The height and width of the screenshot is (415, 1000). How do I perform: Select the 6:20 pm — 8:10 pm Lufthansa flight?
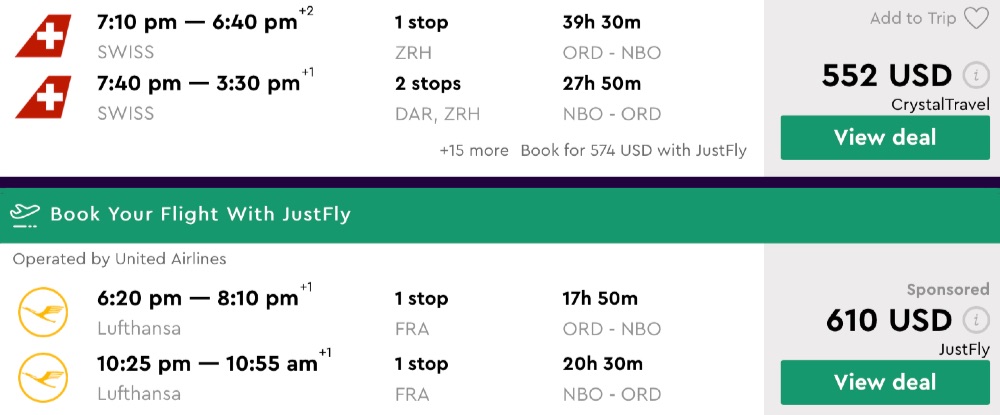197,298
